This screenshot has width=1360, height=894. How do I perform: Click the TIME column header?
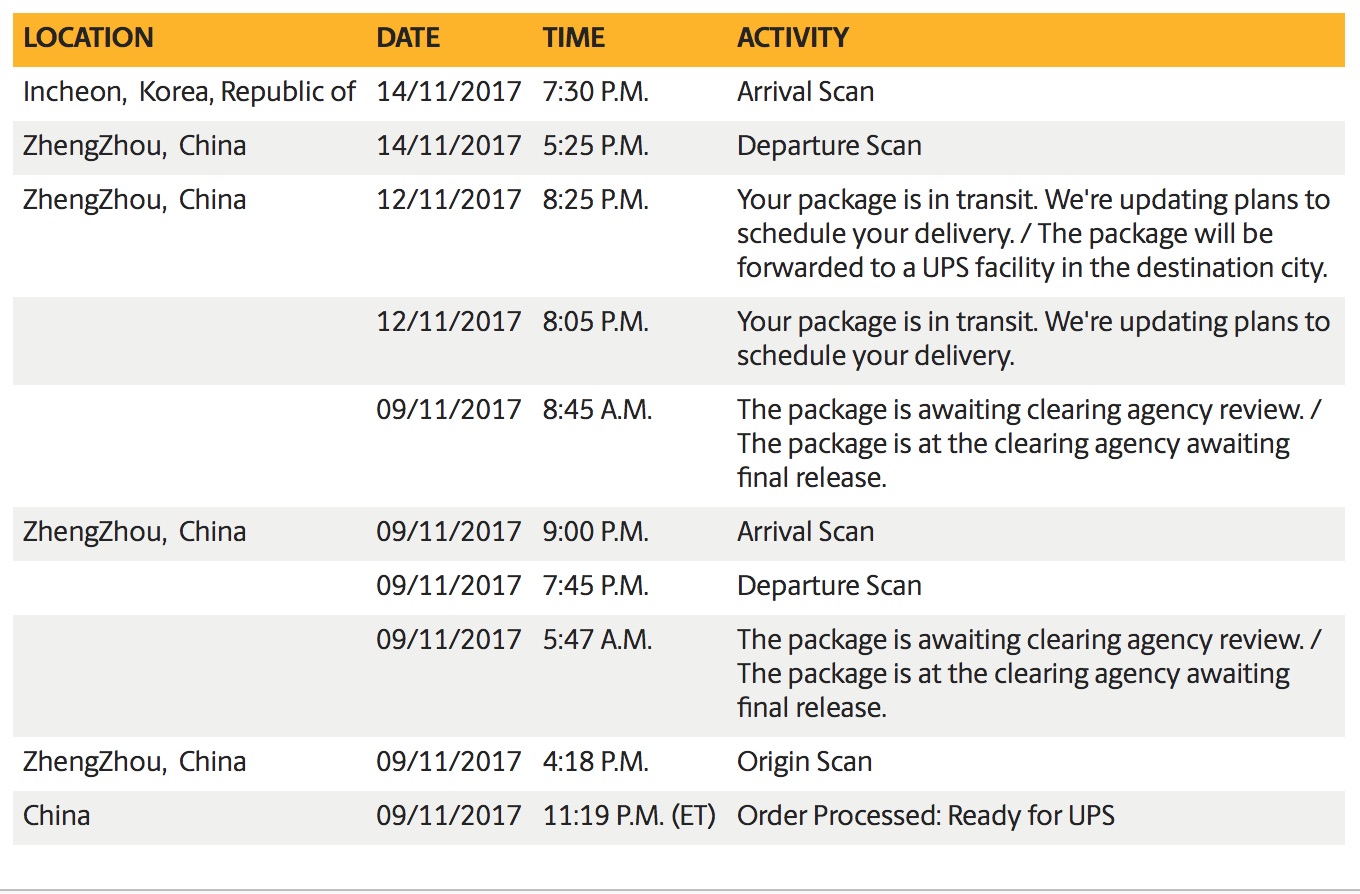pos(574,38)
